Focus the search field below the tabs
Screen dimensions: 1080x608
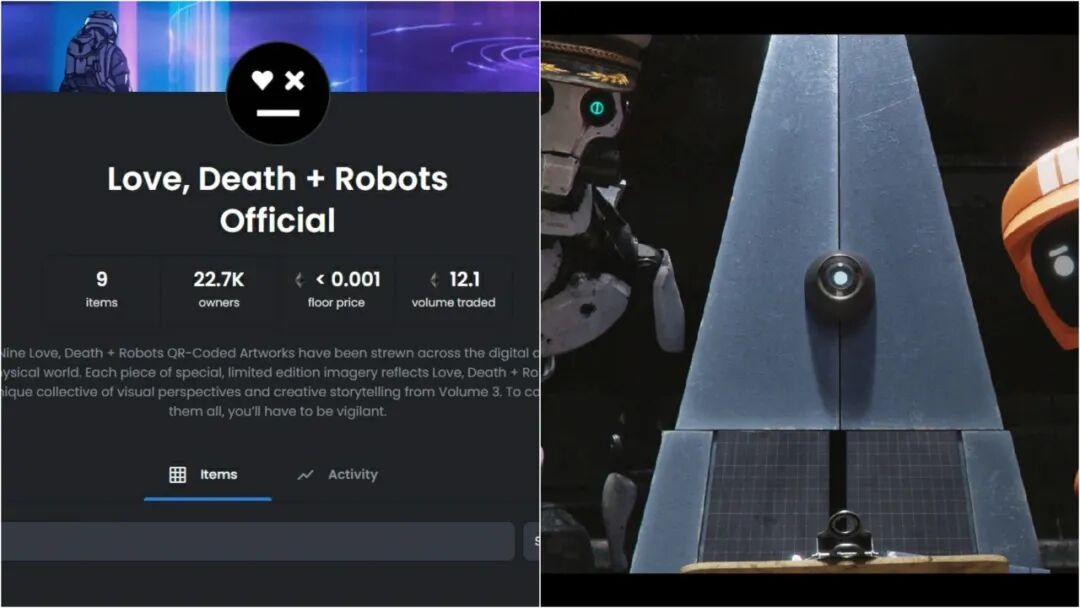[x=258, y=541]
